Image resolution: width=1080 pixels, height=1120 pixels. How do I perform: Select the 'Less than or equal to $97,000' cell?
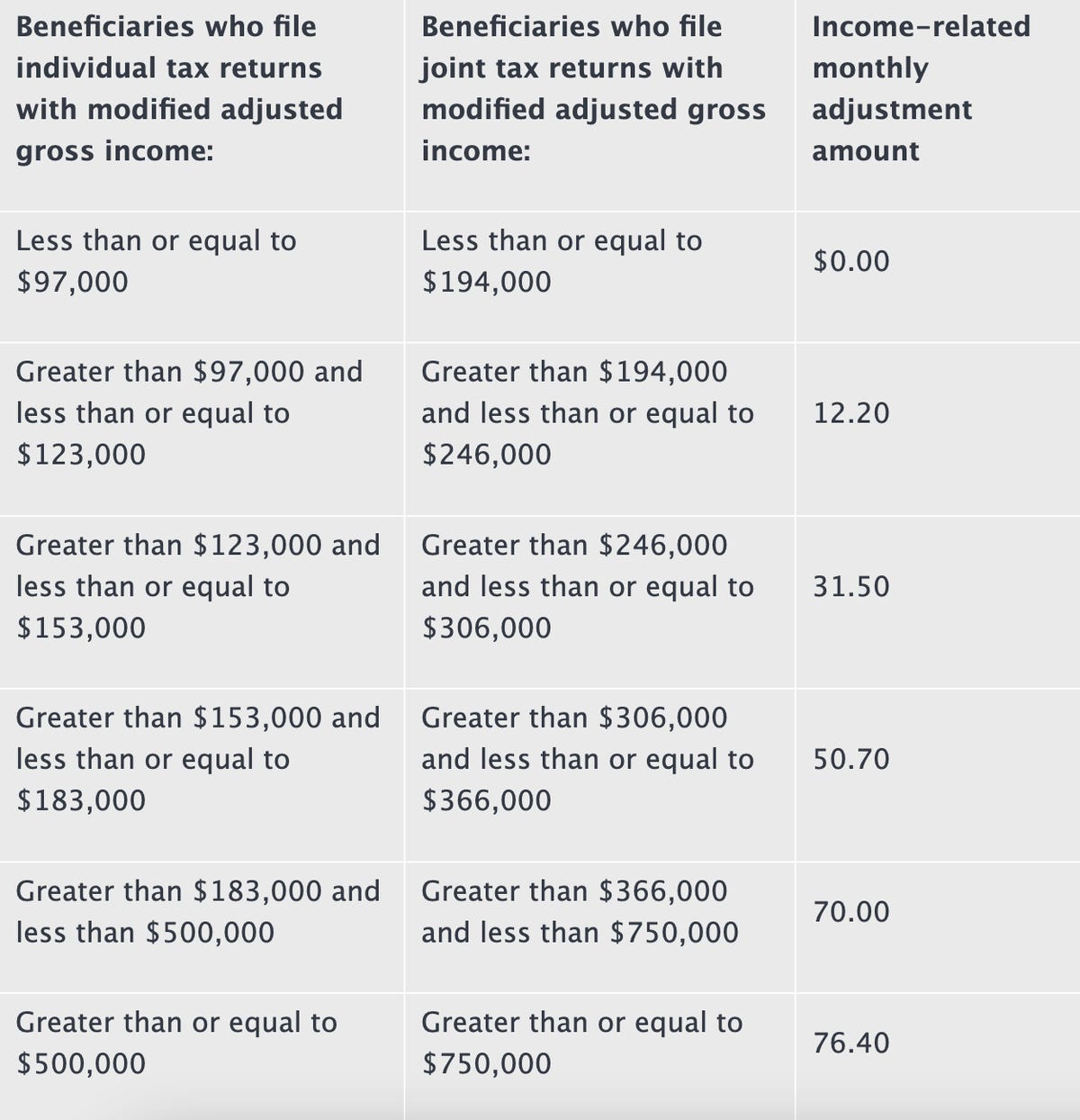(156, 261)
